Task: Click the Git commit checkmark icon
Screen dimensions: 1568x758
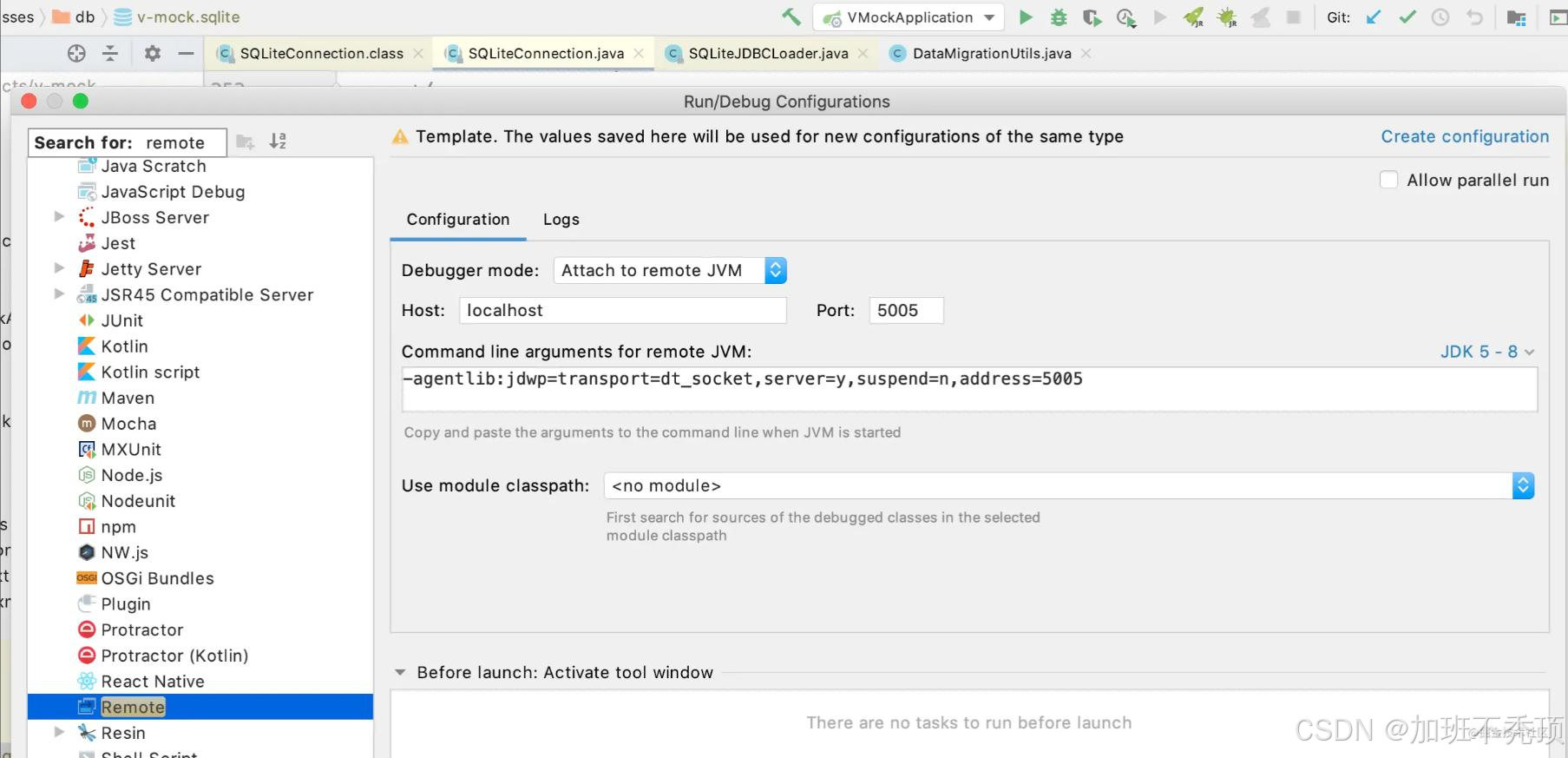Action: pos(1407,17)
